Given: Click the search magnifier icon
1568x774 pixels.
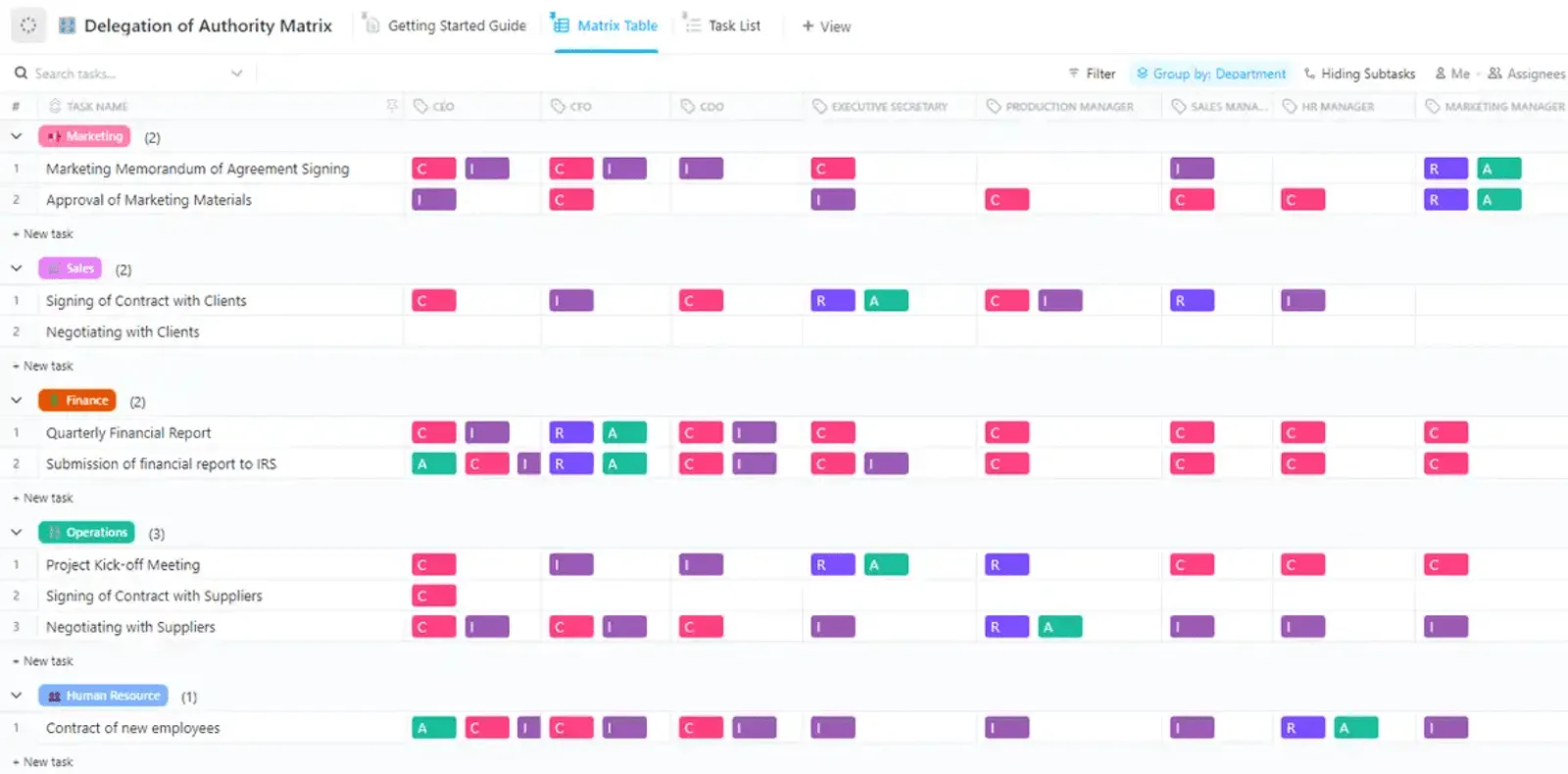Looking at the screenshot, I should (21, 73).
